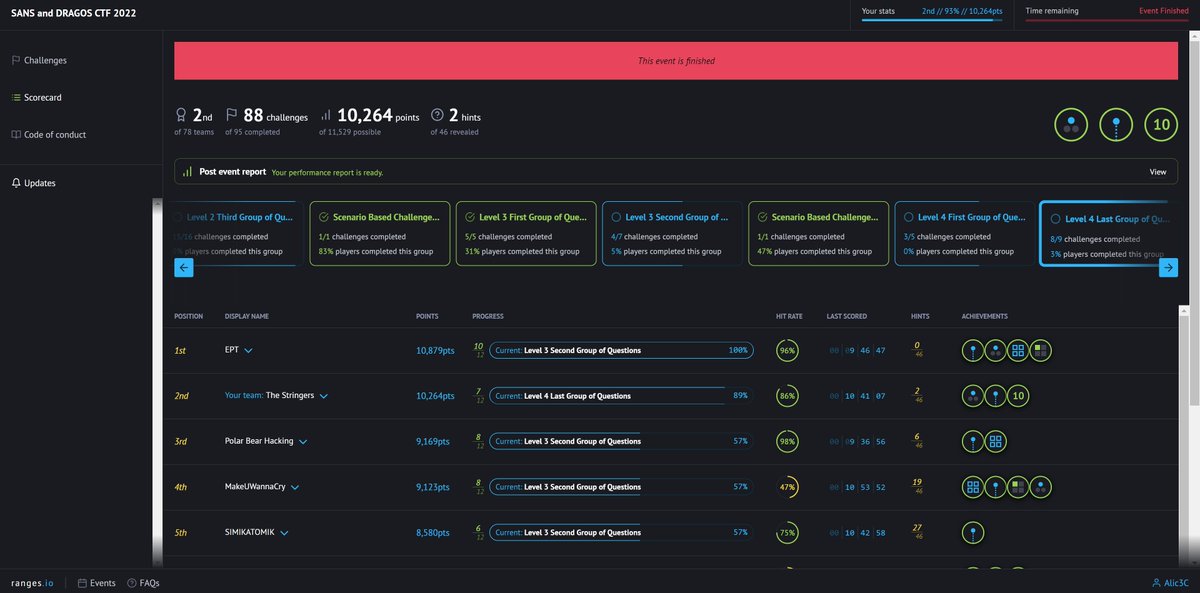Expand The Stringers team chevron
1200x593 pixels.
point(324,396)
